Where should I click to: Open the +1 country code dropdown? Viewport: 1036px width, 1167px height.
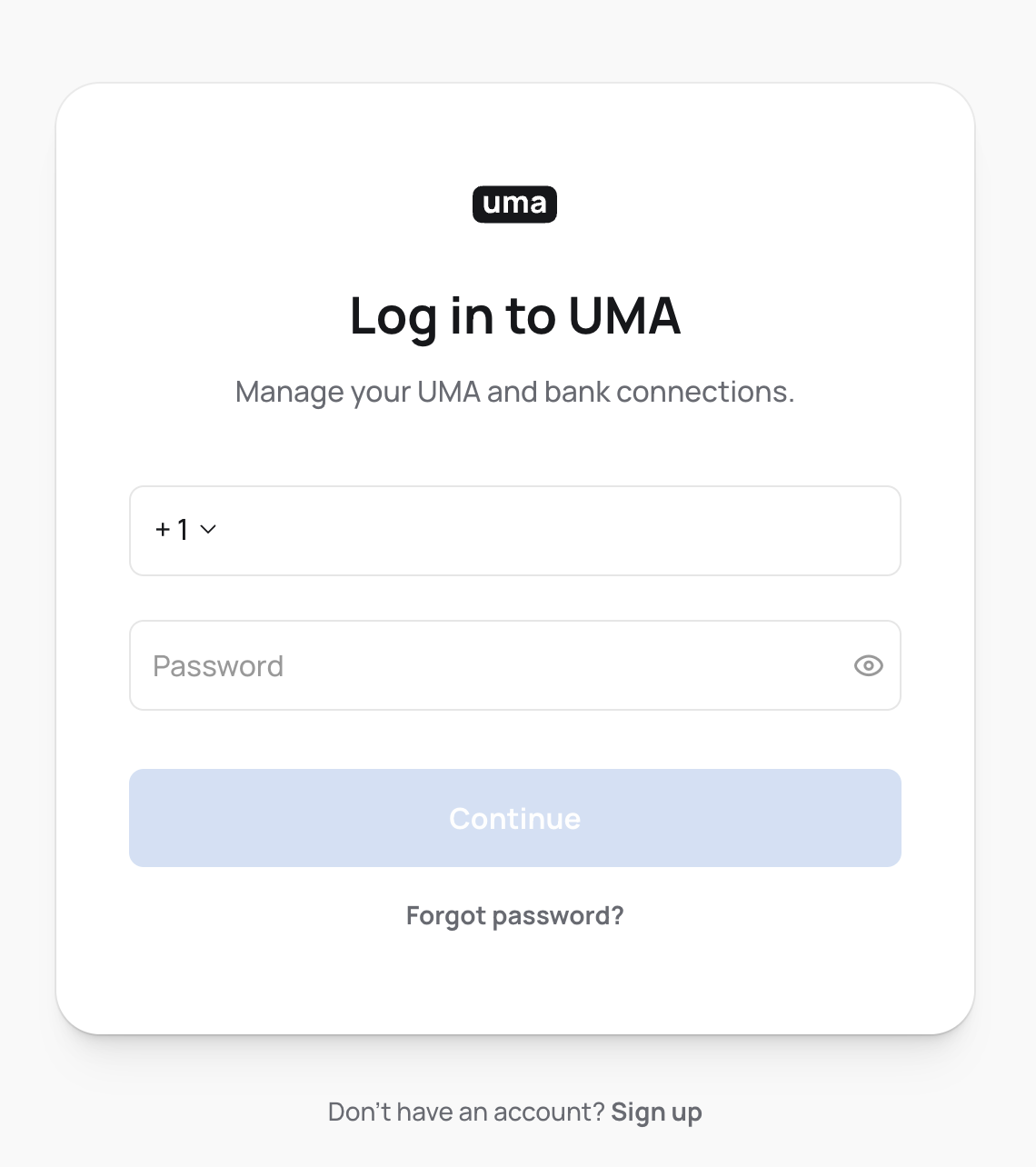tap(185, 529)
